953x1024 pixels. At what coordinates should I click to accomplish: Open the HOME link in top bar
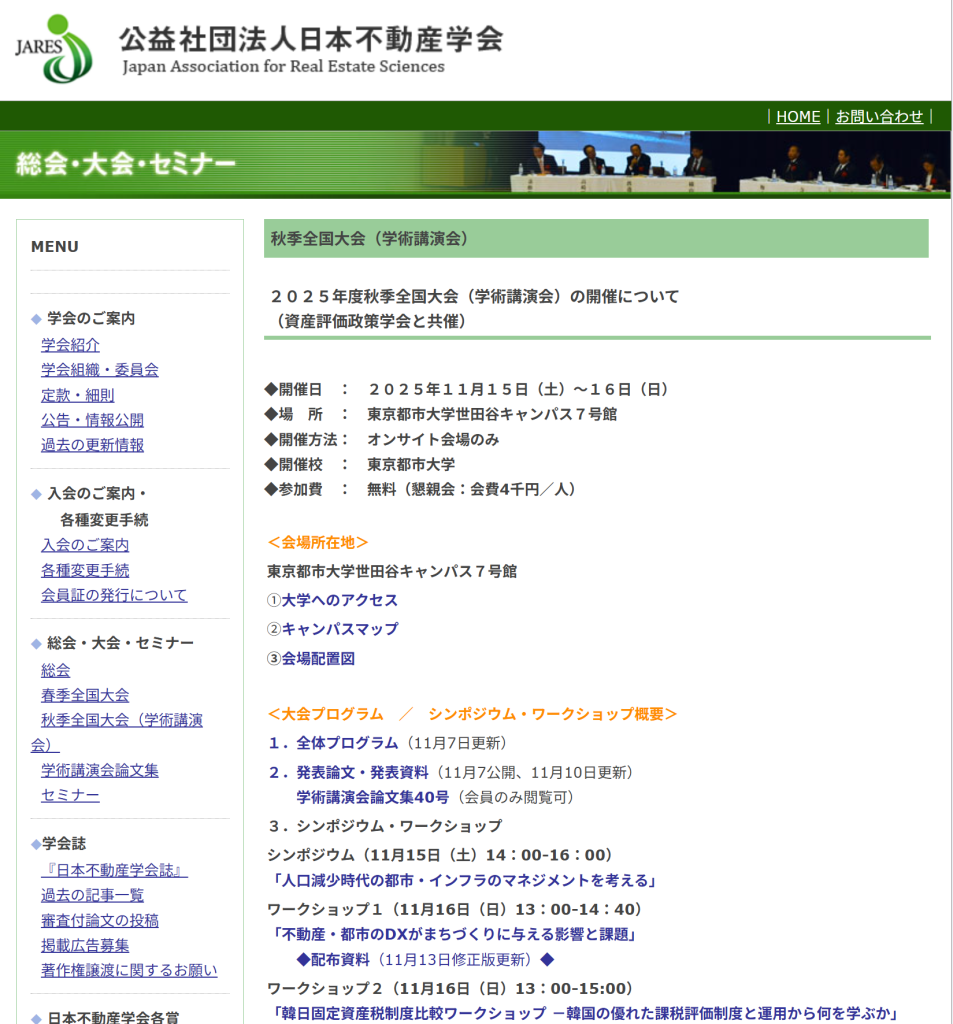coord(797,116)
